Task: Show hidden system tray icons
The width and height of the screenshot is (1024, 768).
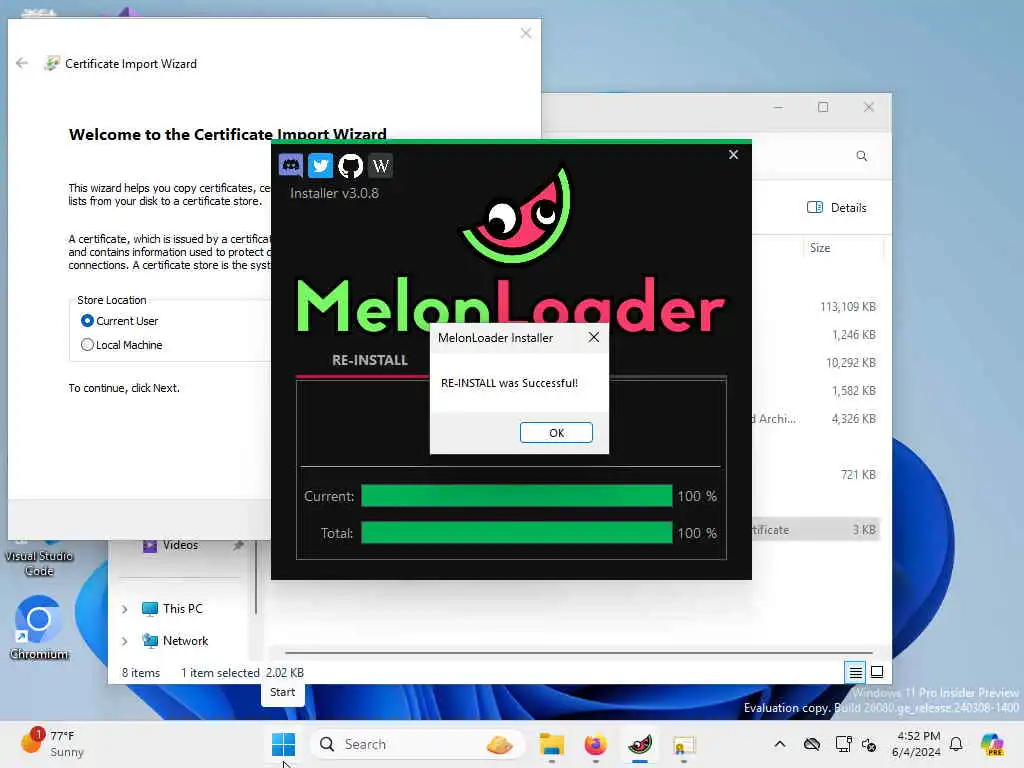Action: click(x=780, y=744)
